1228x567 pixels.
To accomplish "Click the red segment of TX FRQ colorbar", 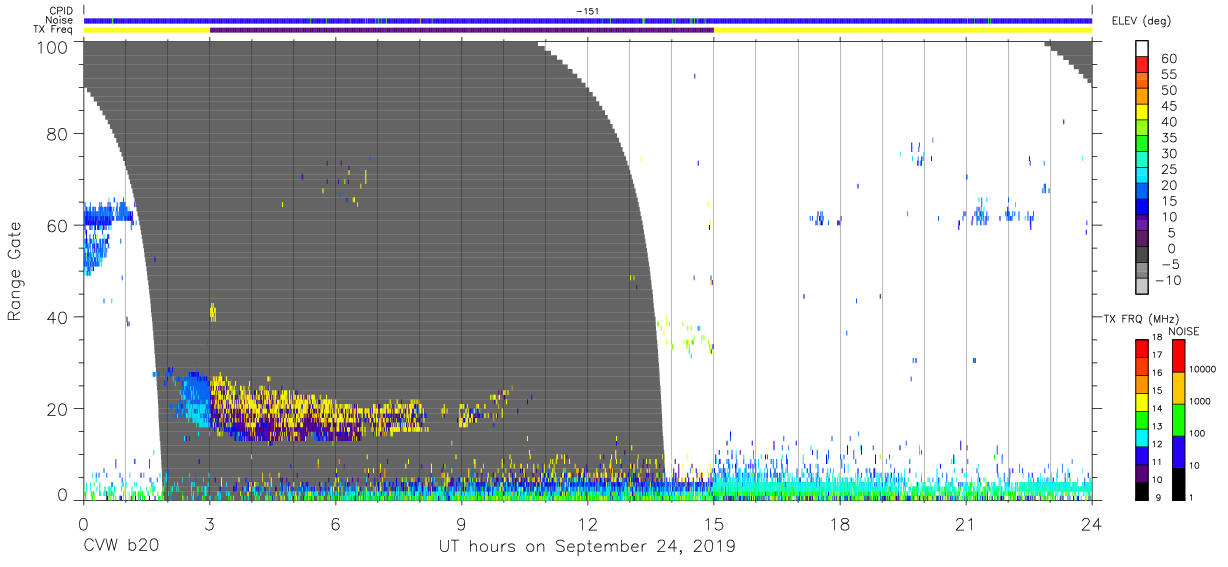I will [x=1142, y=349].
